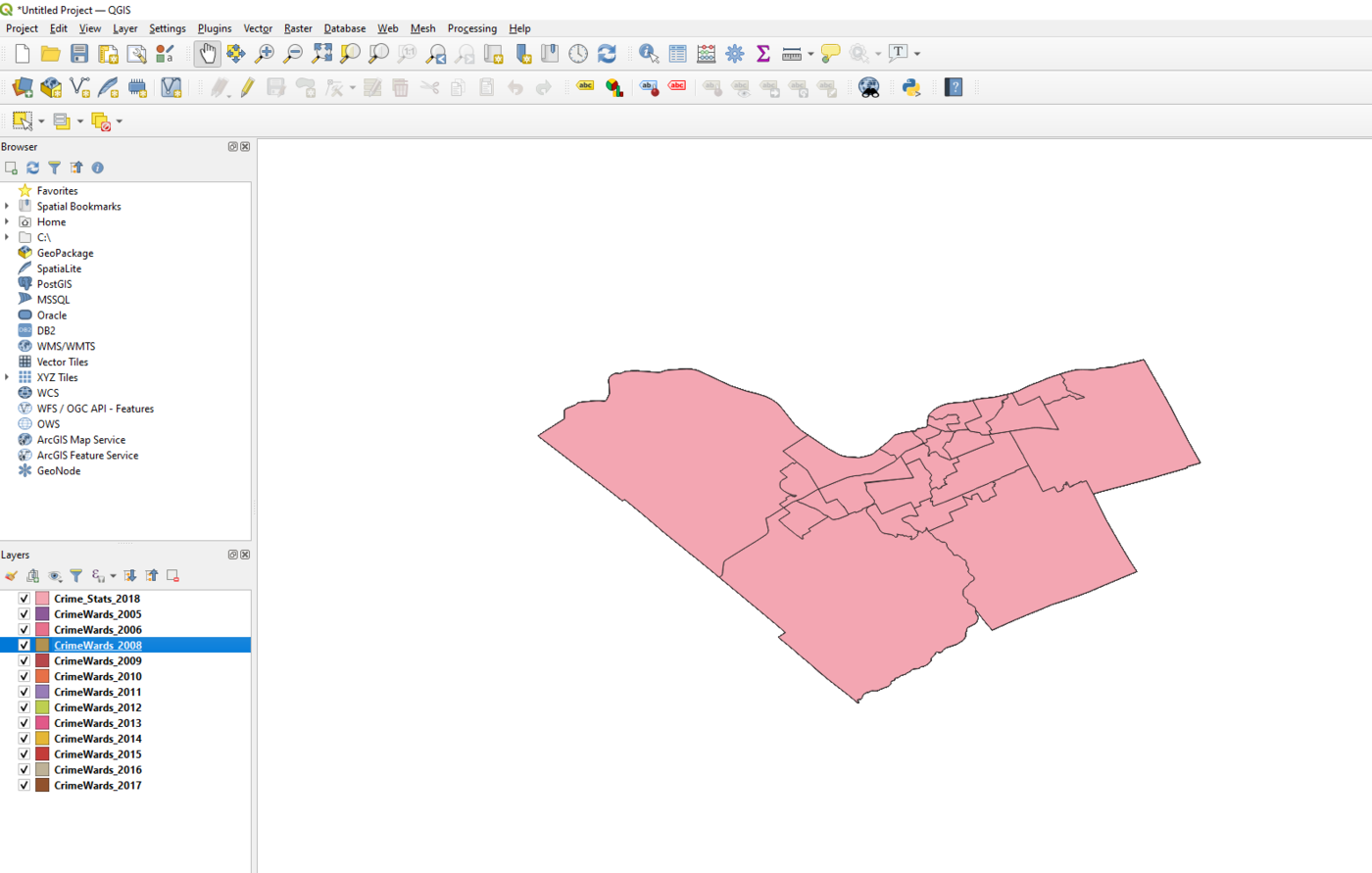This screenshot has height=873, width=1372.
Task: Open the Vector menu
Action: (257, 28)
